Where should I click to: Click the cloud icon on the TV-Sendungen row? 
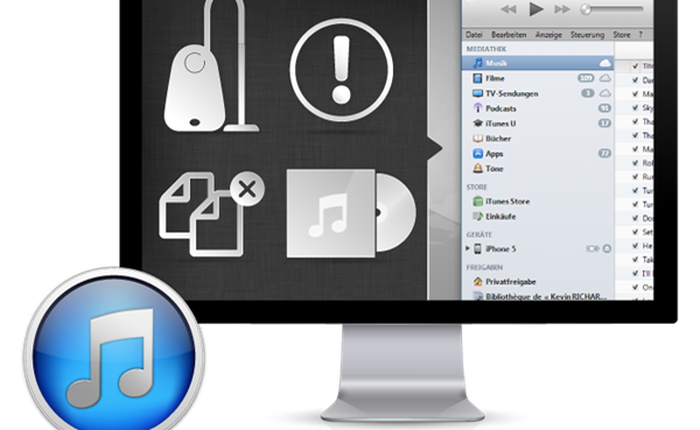click(605, 93)
